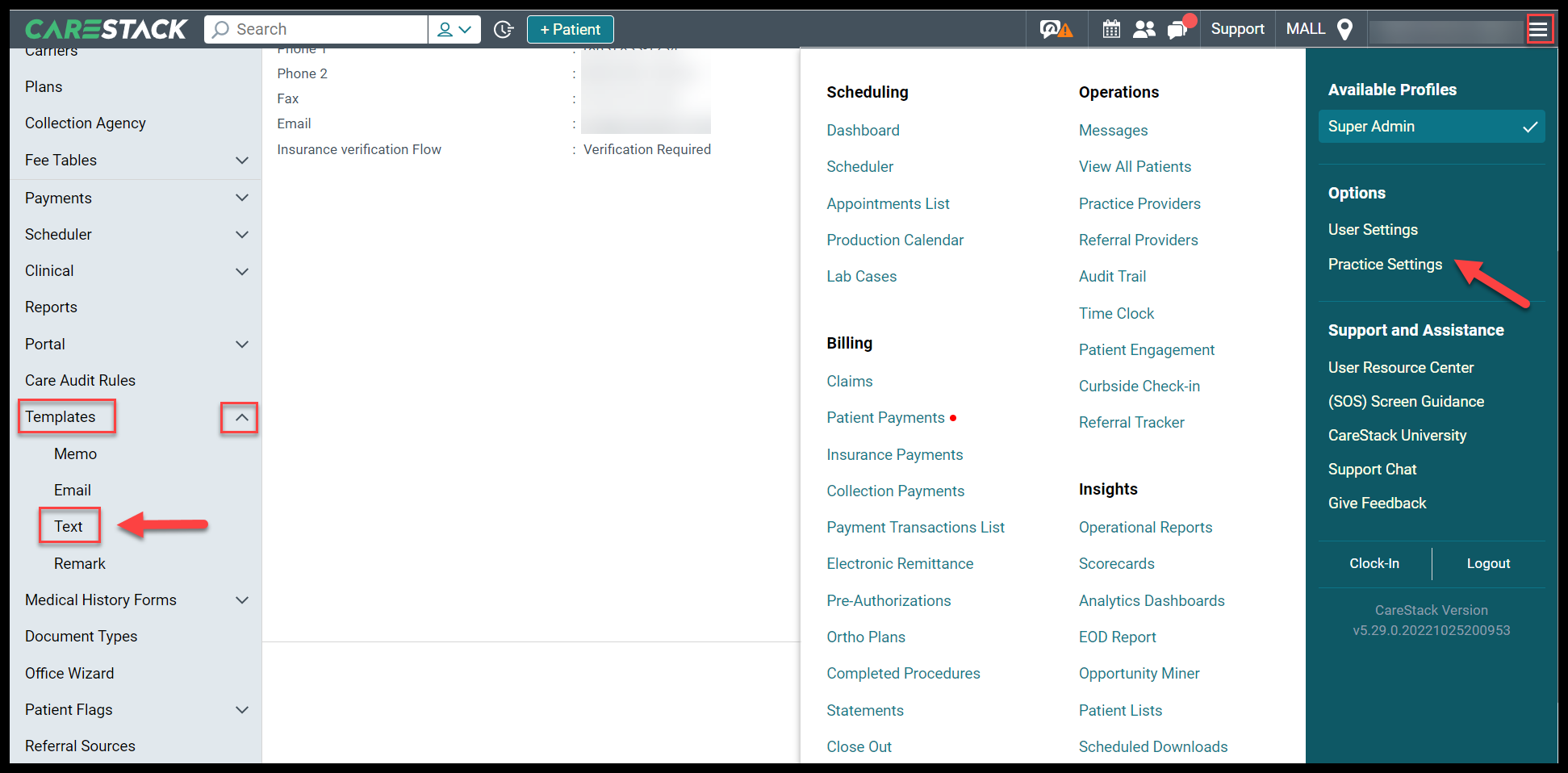Screen dimensions: 1568x773
Task: Open the hamburger menu icon
Action: [x=1541, y=28]
